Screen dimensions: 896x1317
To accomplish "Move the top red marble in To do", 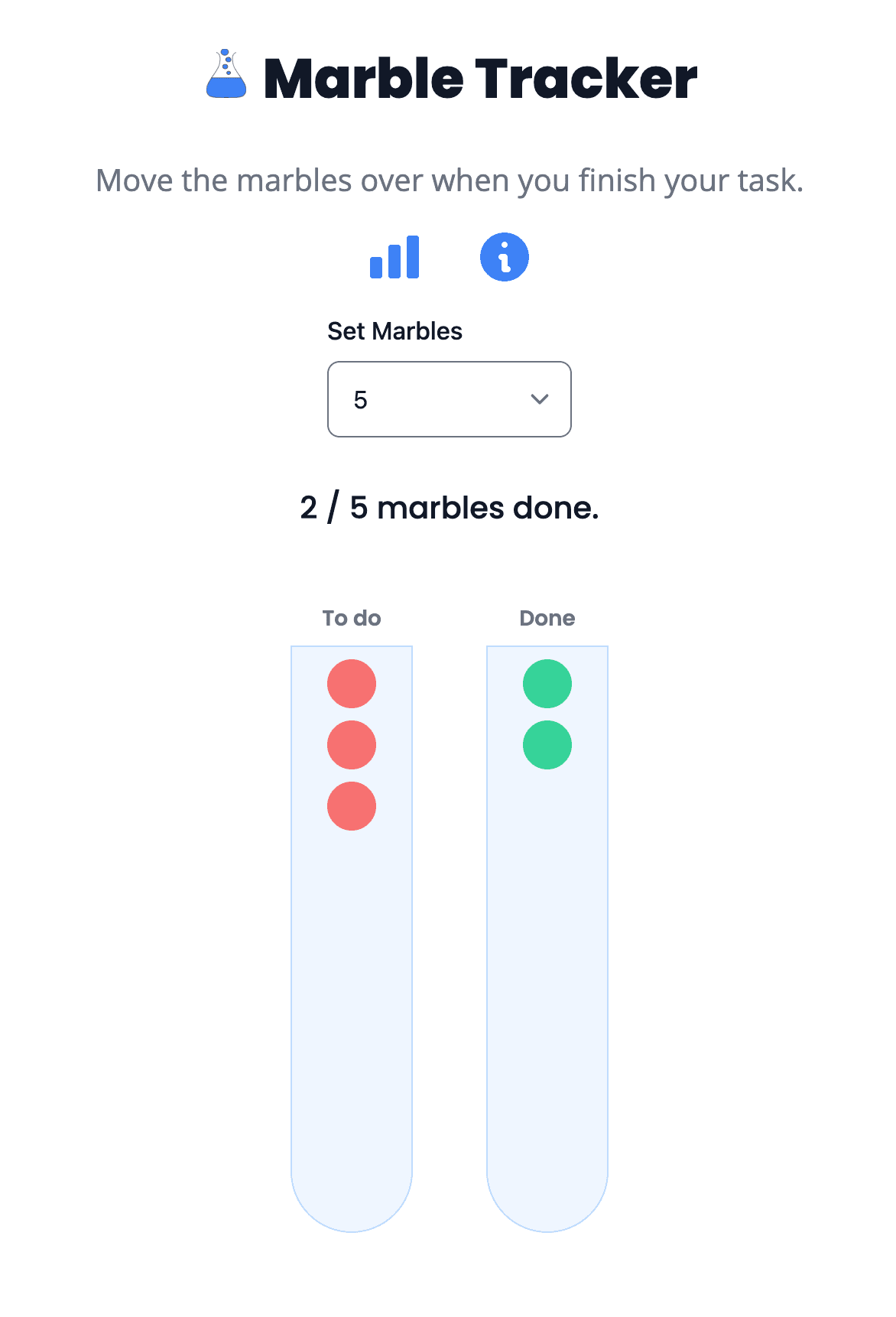I will [352, 684].
